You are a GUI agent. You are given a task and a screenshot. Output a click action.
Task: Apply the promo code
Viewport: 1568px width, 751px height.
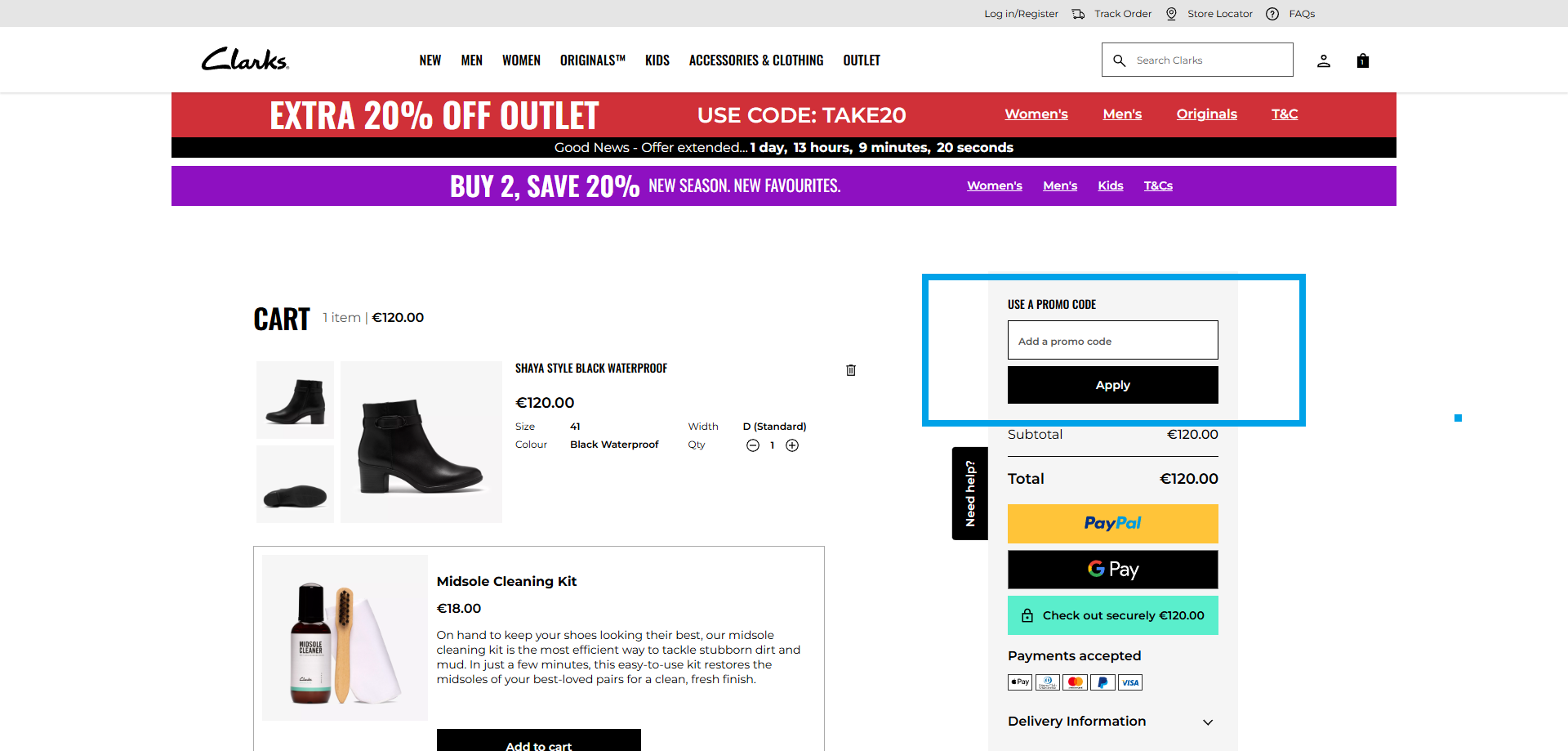point(1112,385)
